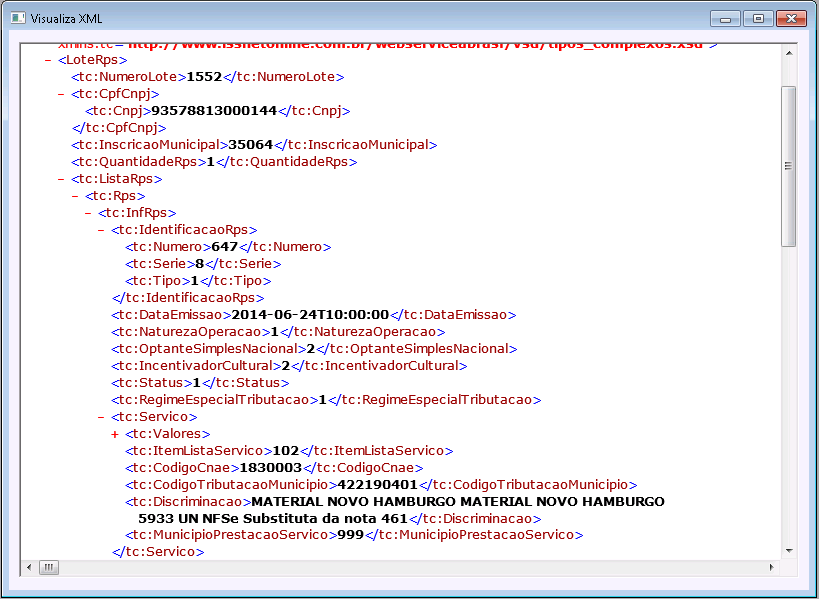Click the Visualiza XML window icon
Screen dimensions: 819x599
[18, 18]
